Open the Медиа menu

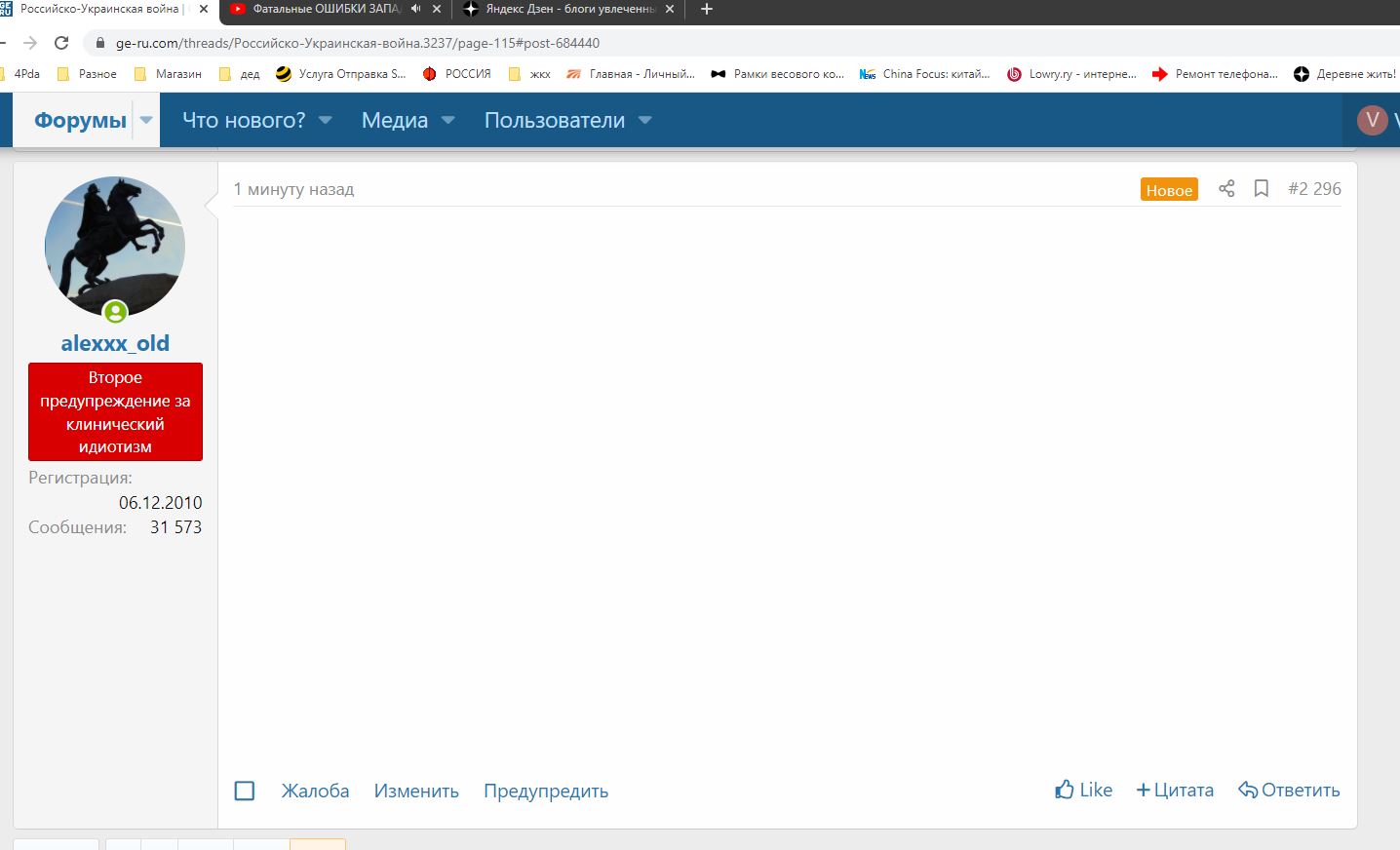coord(395,120)
